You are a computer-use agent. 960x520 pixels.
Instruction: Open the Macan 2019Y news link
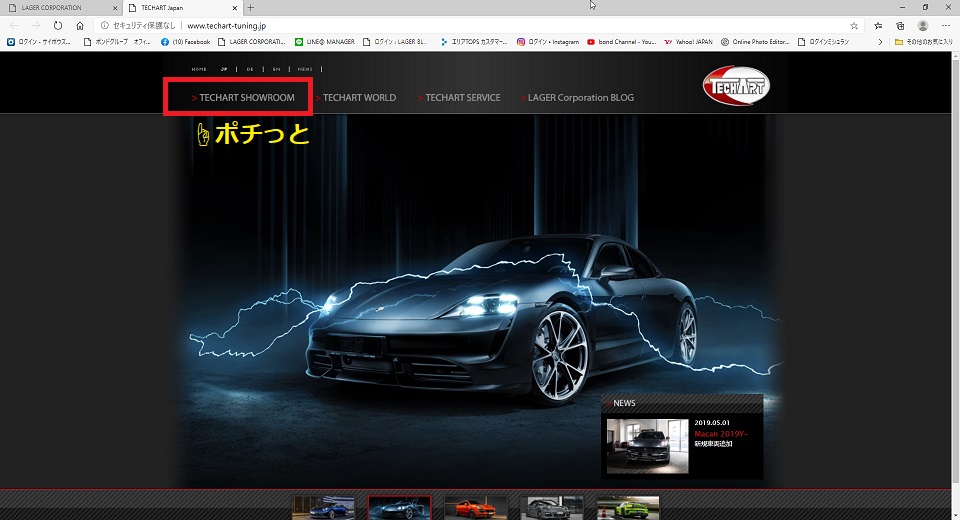pos(720,433)
